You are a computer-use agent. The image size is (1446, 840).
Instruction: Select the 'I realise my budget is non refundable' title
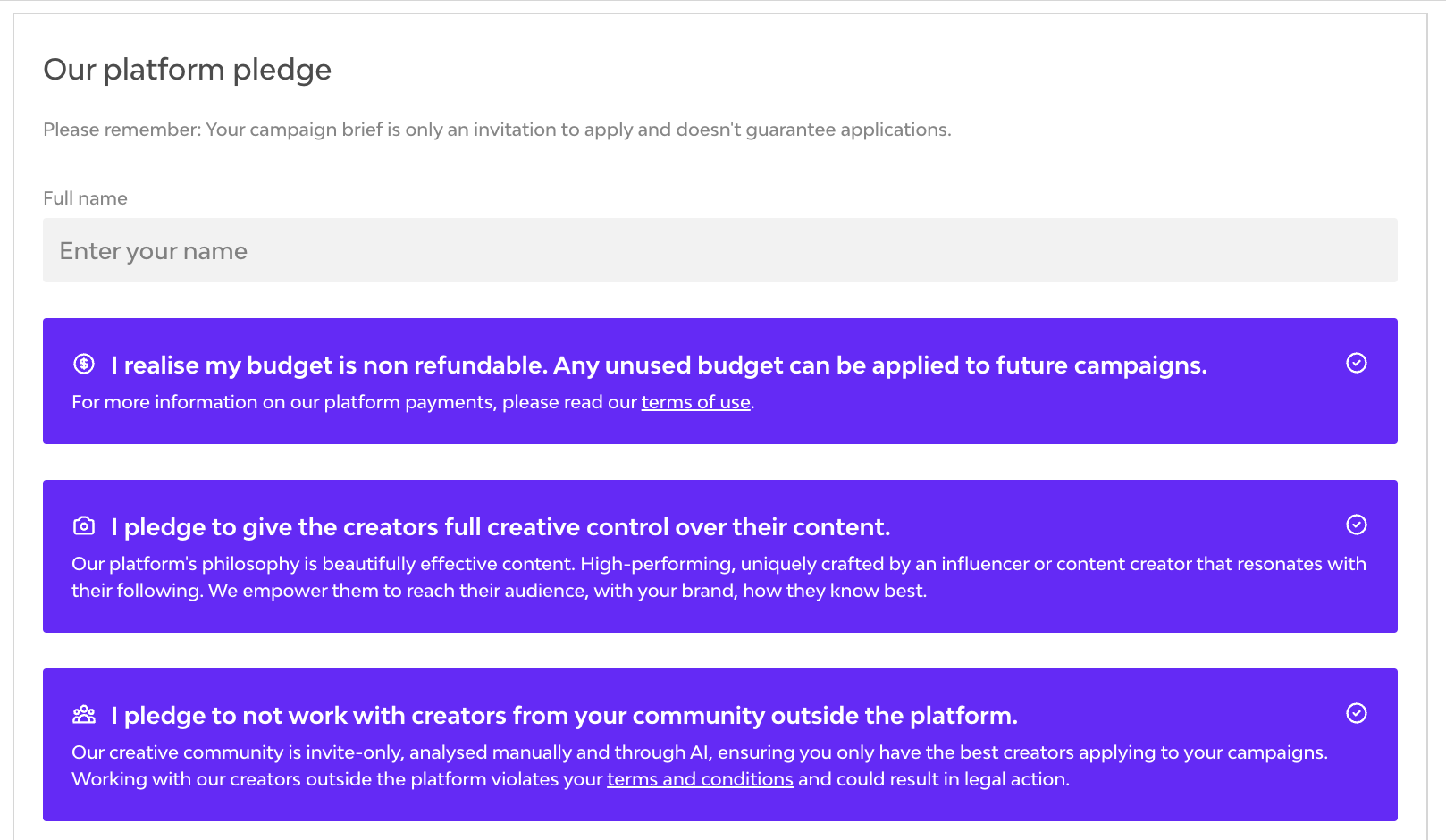(x=659, y=365)
